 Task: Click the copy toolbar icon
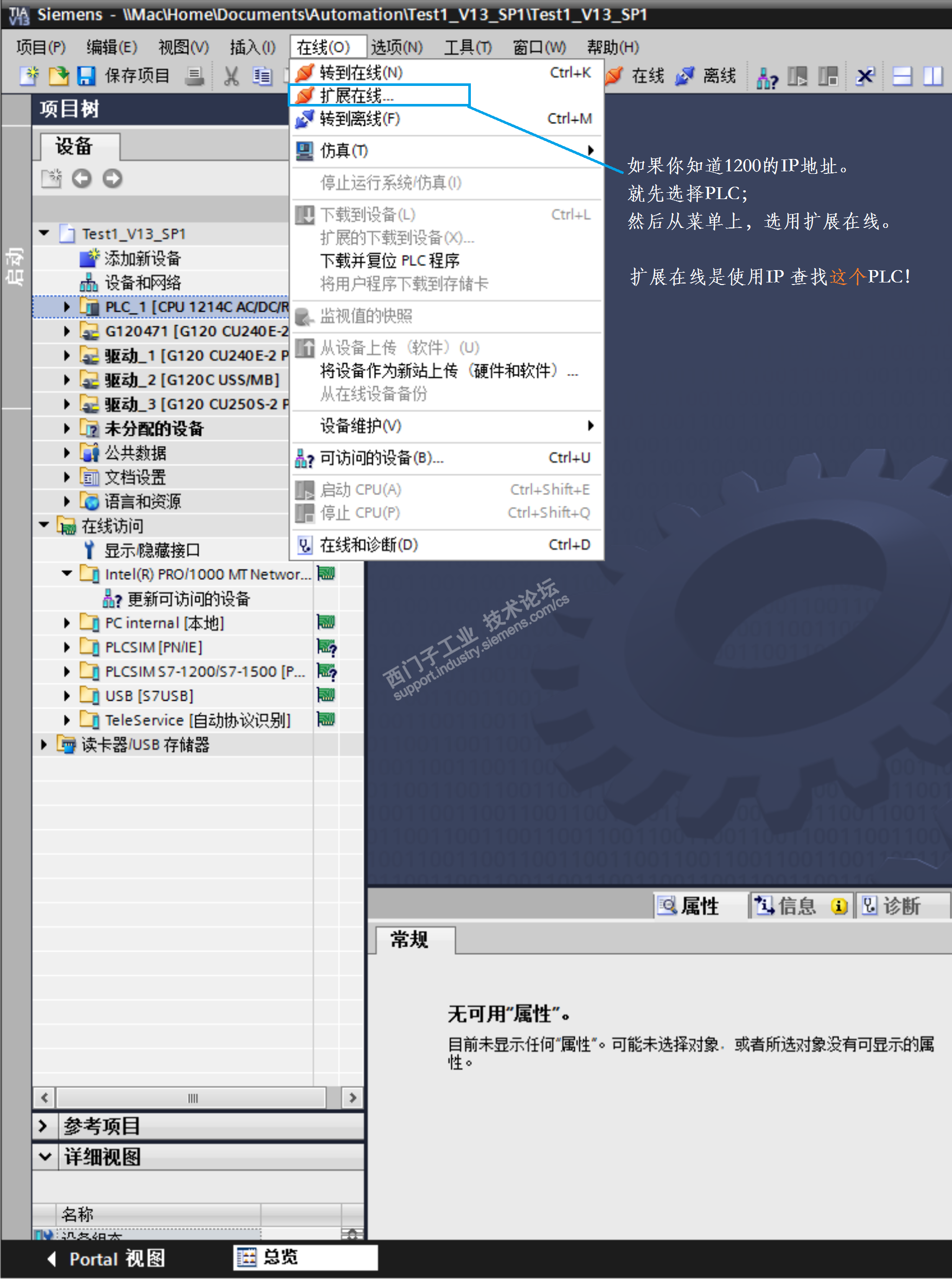coord(262,76)
